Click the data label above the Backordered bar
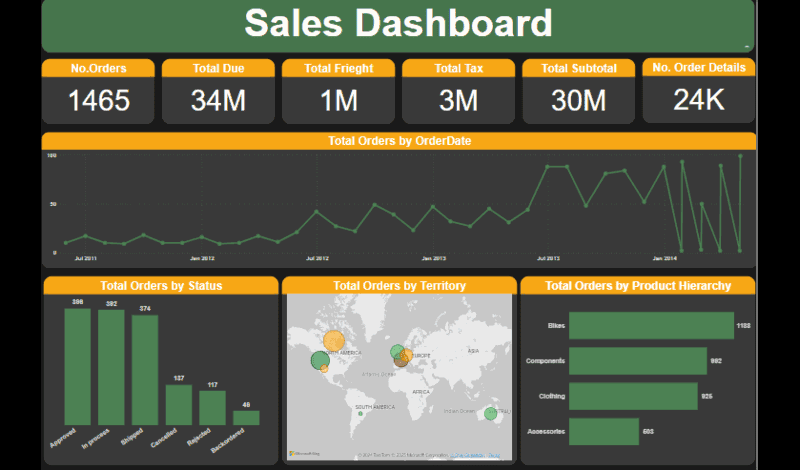Viewport: 800px width, 470px height. (246, 405)
